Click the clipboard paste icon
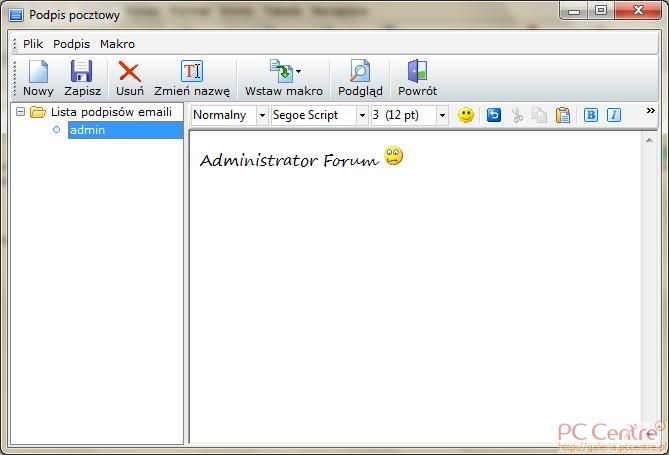Image resolution: width=669 pixels, height=455 pixels. coord(563,115)
